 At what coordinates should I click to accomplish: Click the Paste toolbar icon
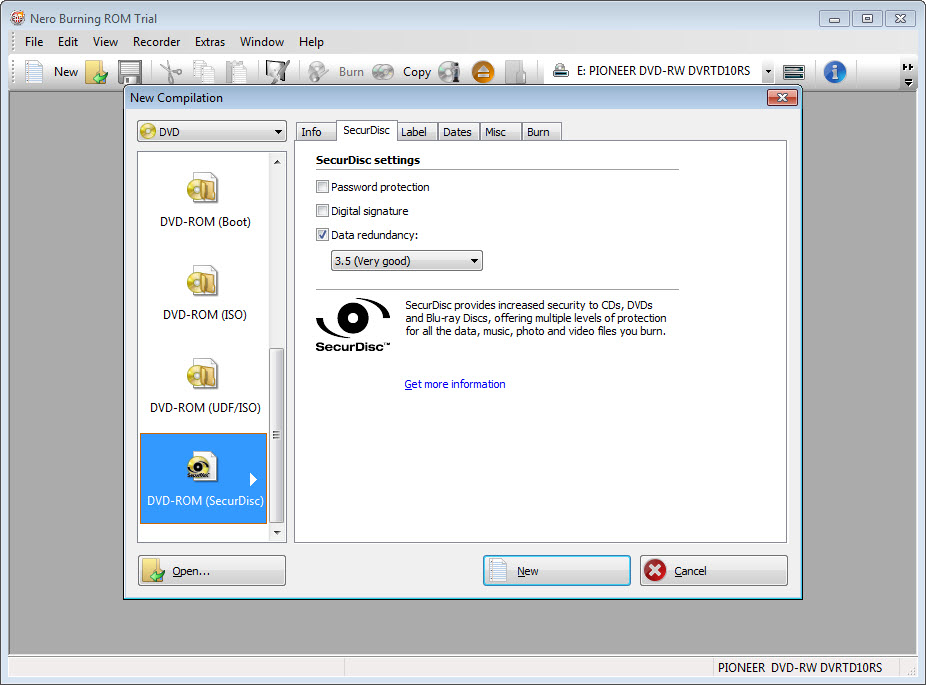point(236,71)
